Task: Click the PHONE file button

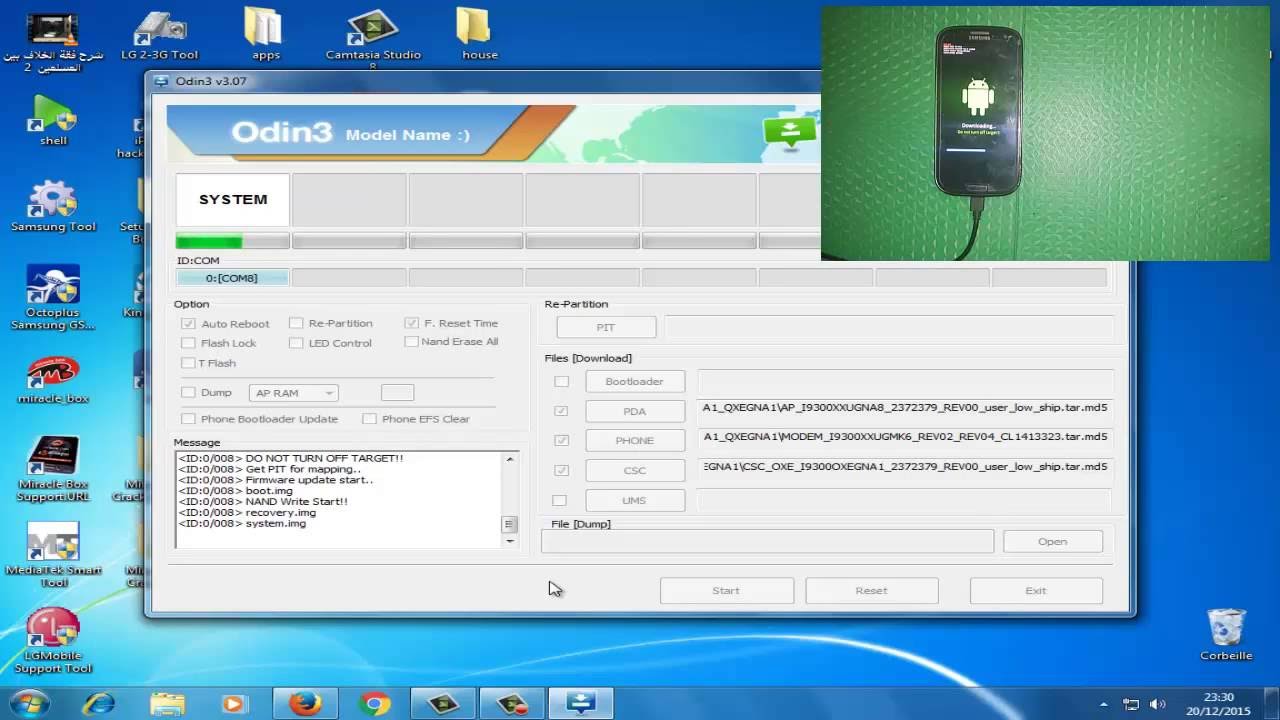Action: (x=635, y=440)
